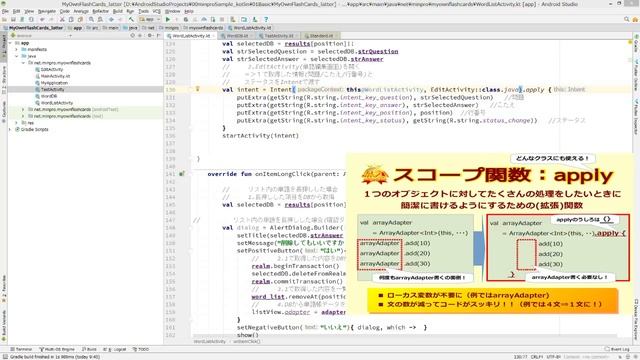Click the strQuestion reference on line 125
640x360 pixels.
tap(378, 51)
